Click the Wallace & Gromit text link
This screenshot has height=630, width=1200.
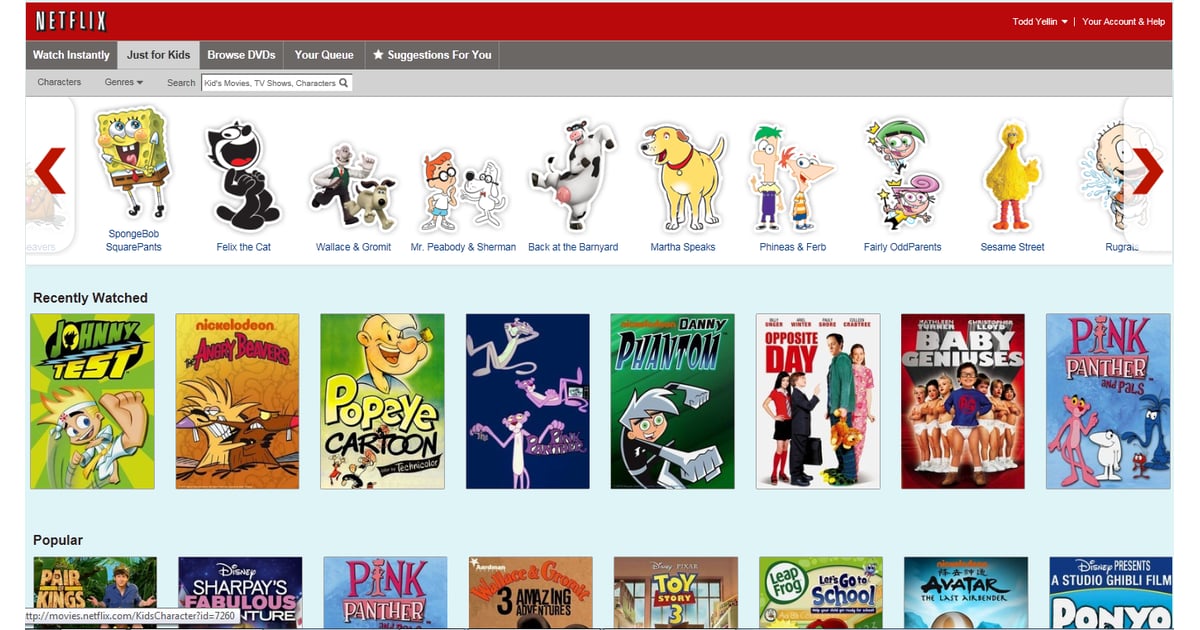[353, 247]
